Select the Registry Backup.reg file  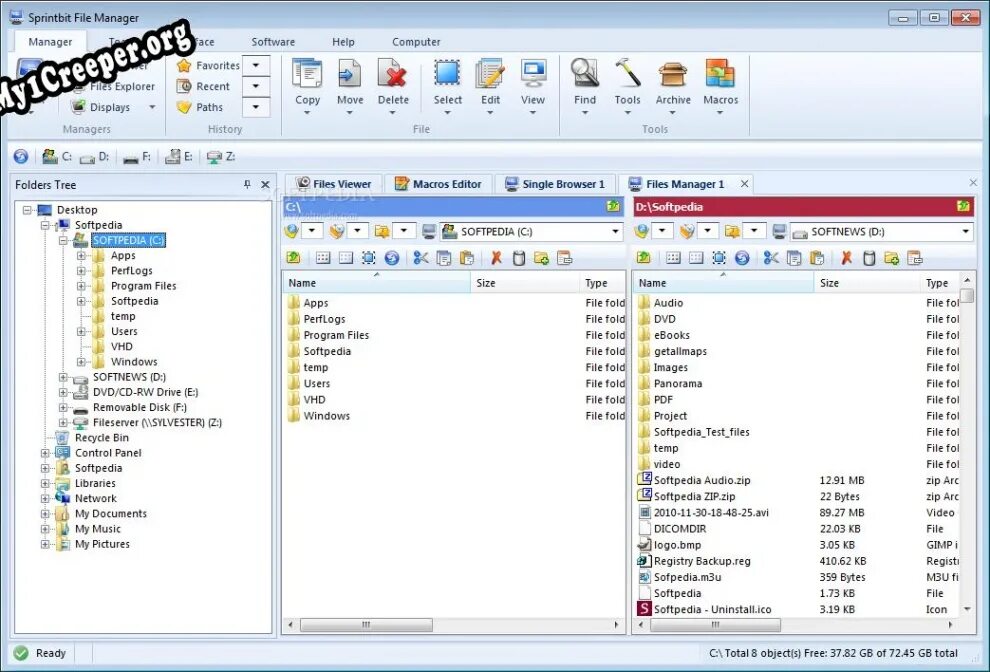click(701, 561)
